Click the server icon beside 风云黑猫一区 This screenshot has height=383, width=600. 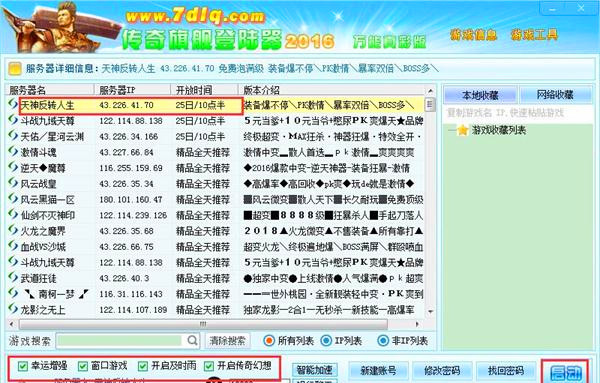[x=13, y=199]
